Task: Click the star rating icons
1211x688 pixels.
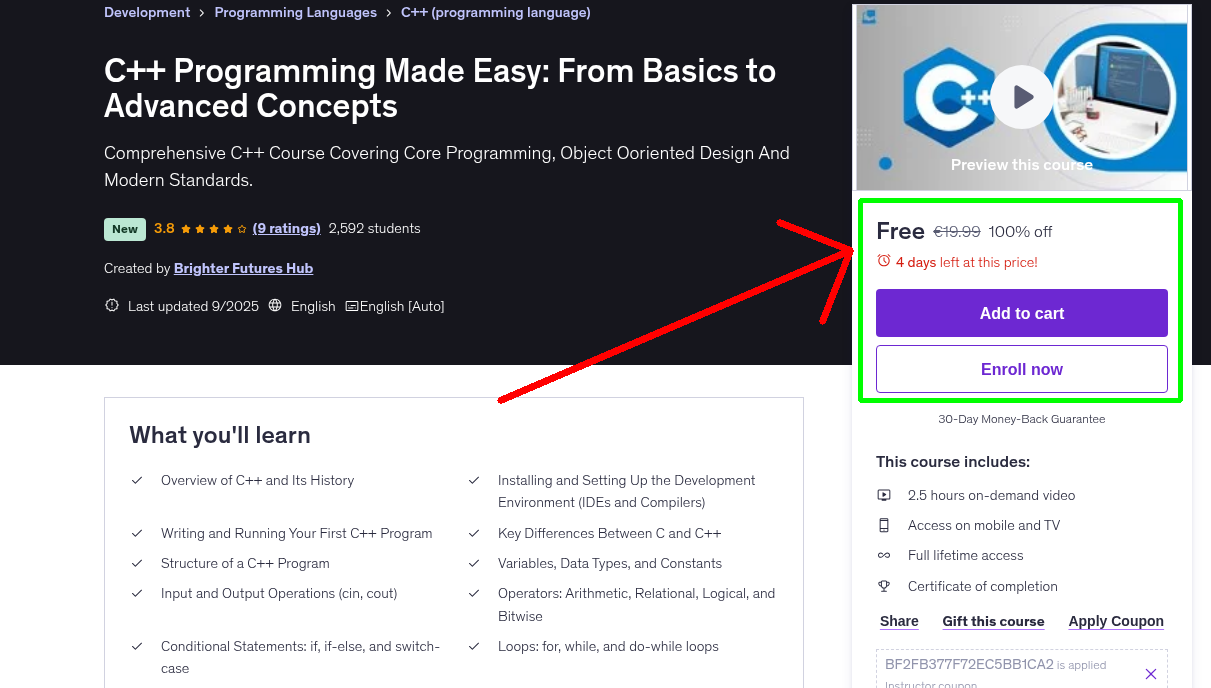Action: tap(211, 227)
